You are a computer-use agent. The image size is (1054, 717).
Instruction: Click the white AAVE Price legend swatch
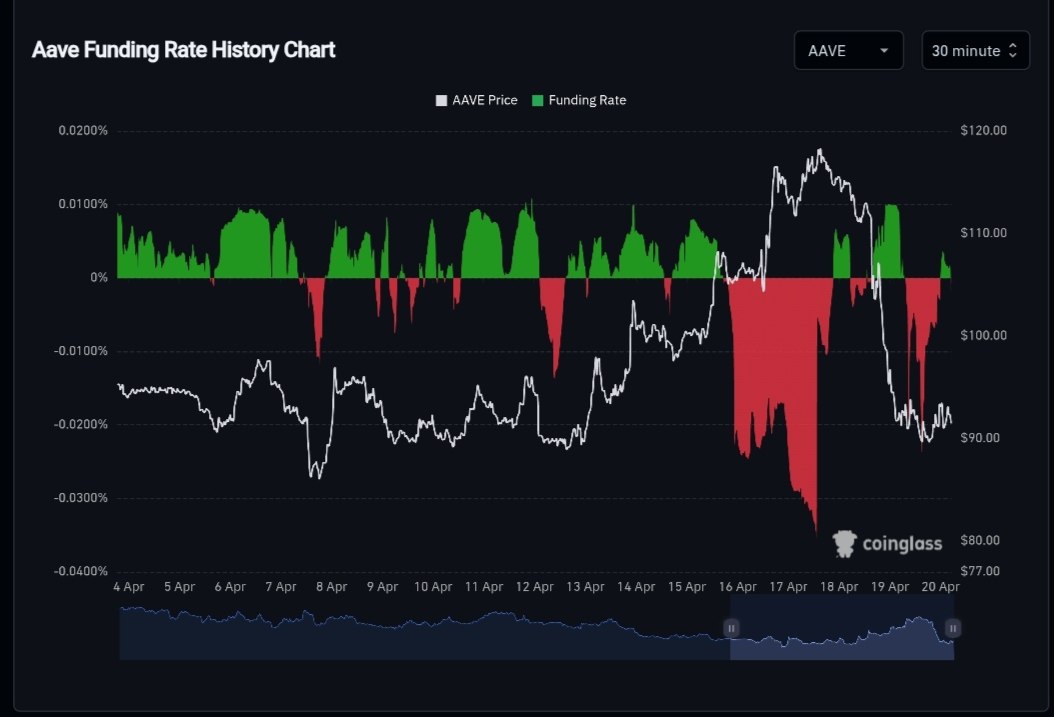tap(441, 101)
